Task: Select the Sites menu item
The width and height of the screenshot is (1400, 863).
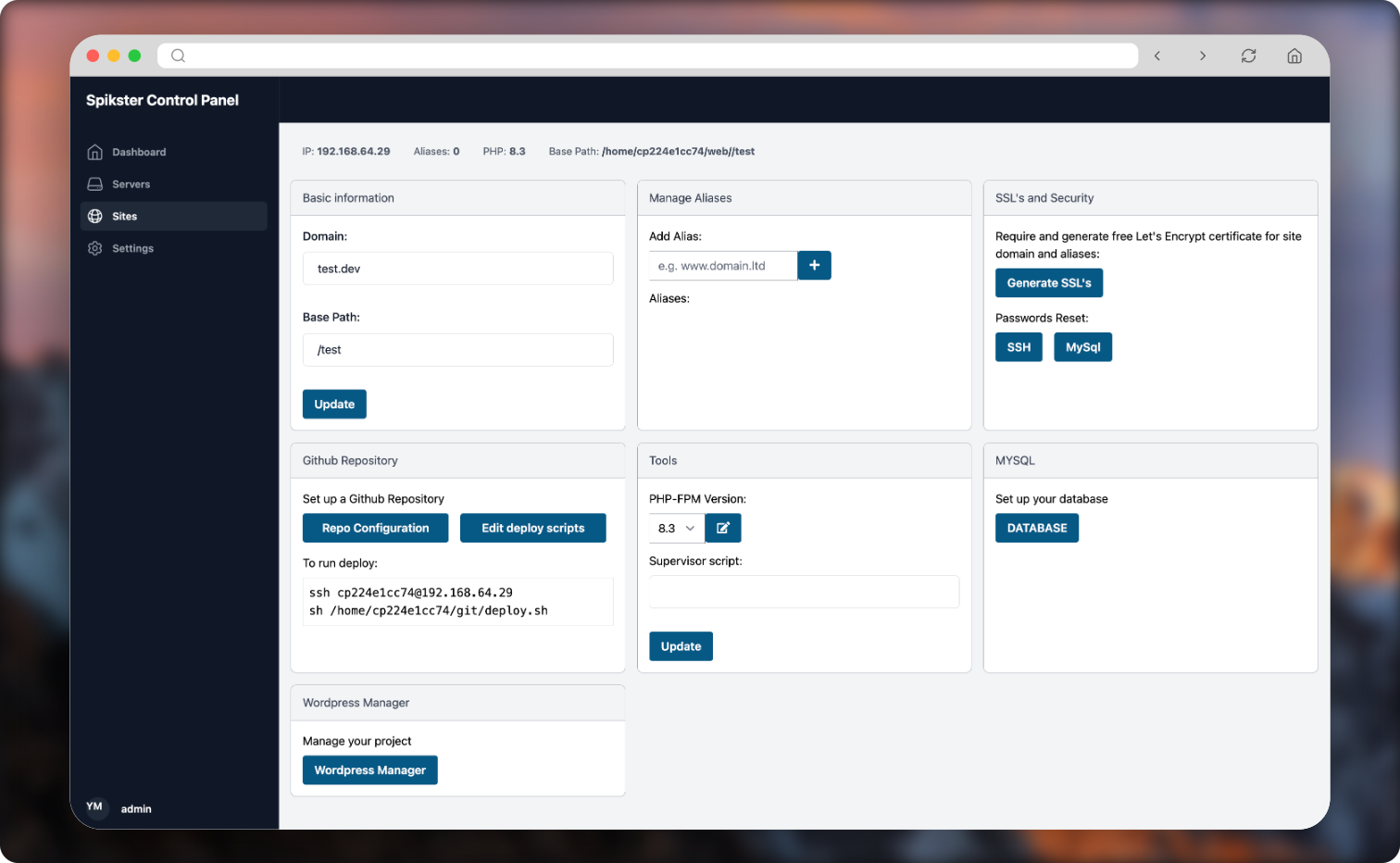Action: (x=174, y=217)
